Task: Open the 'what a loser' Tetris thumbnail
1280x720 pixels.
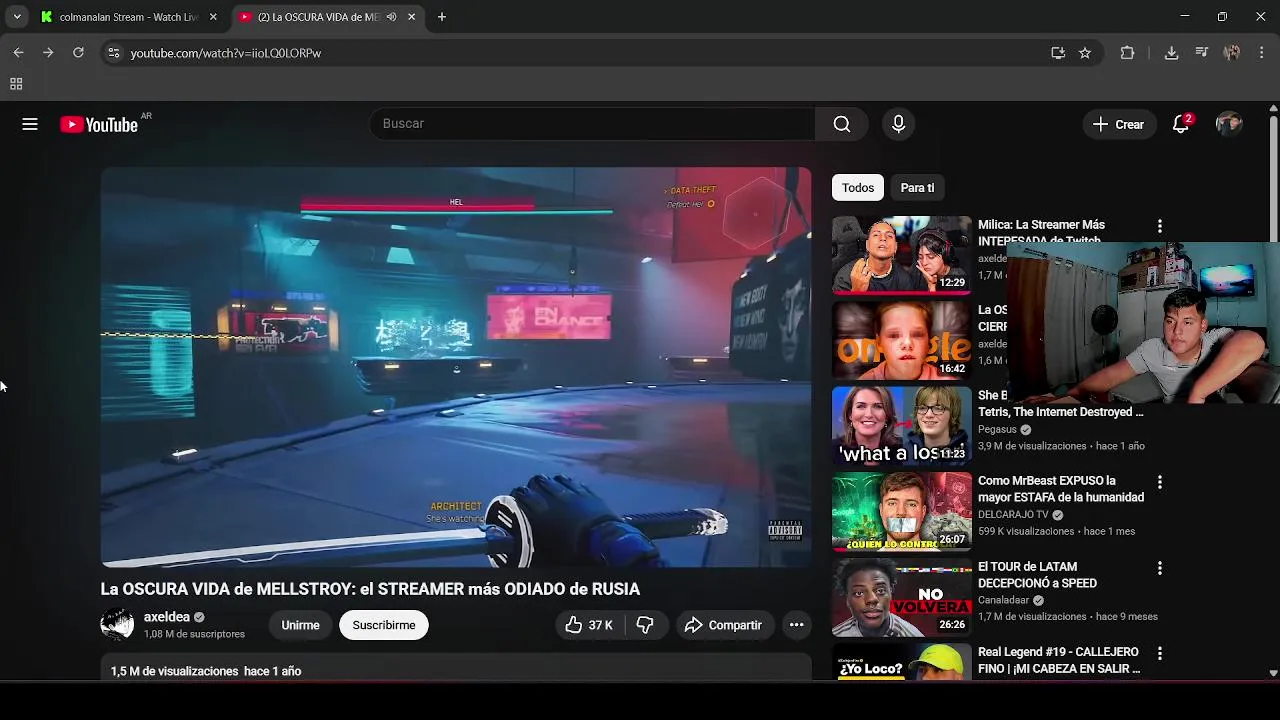Action: tap(902, 426)
